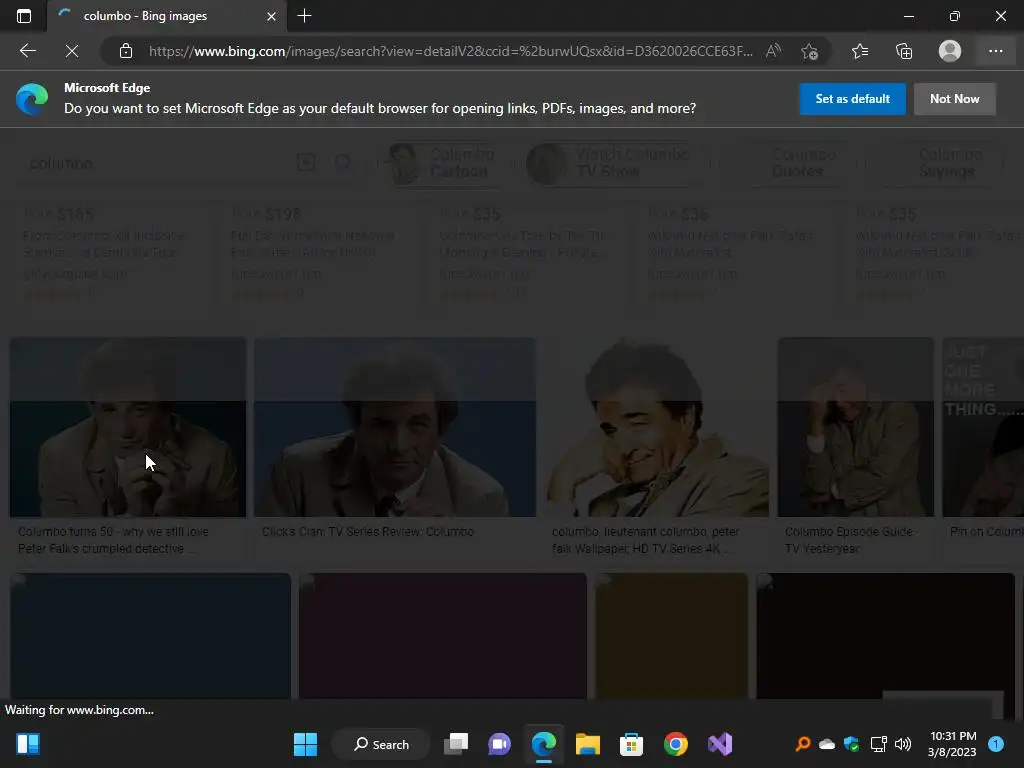The image size is (1024, 768).
Task: Open 'Columbo turns 50' image thumbnail
Action: [128, 427]
